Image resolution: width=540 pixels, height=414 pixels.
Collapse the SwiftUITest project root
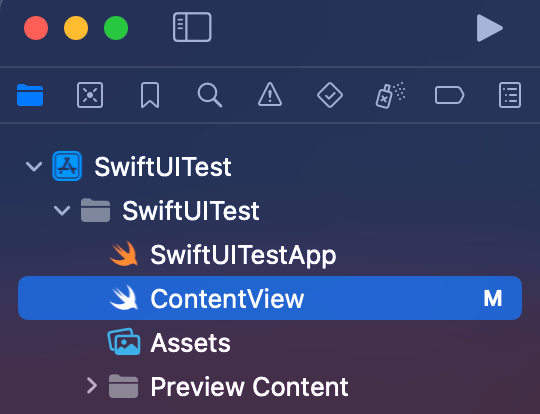point(34,167)
